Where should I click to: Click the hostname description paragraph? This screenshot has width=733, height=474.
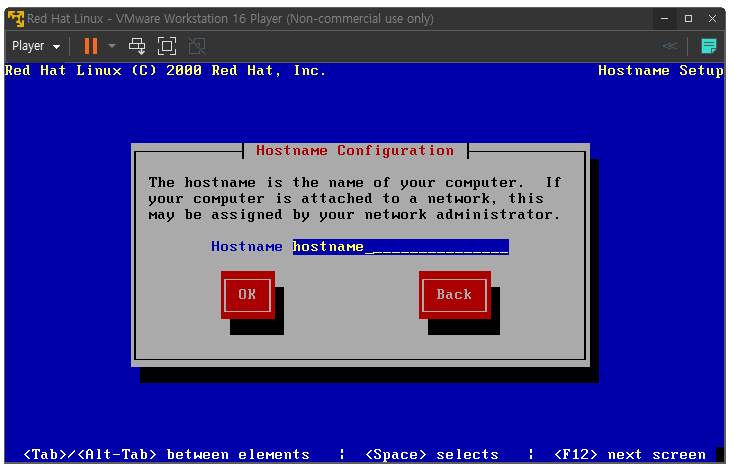[x=355, y=198]
